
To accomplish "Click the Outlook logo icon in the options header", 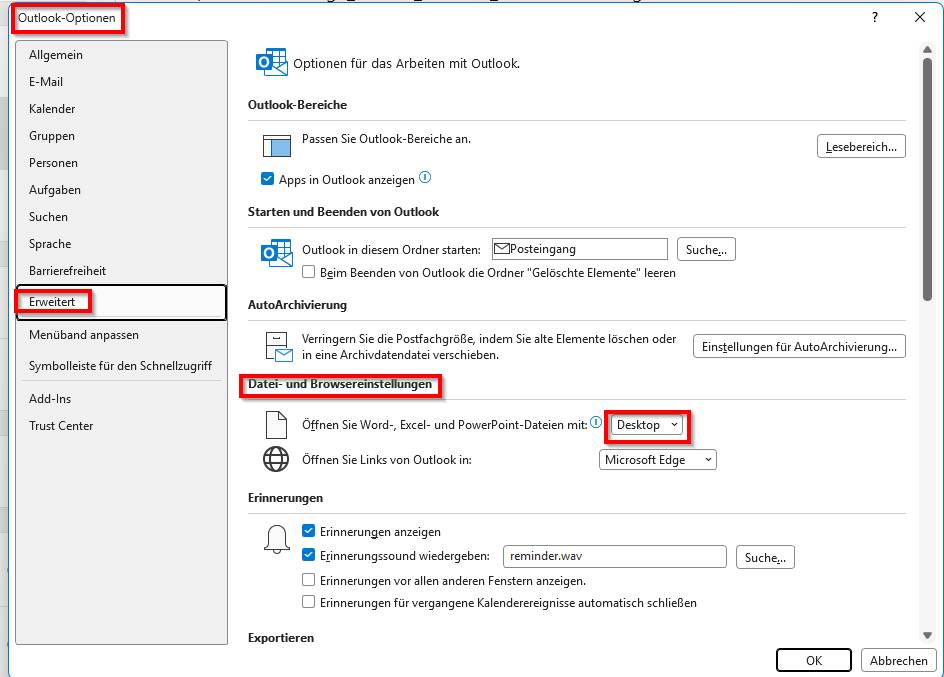I will click(271, 62).
